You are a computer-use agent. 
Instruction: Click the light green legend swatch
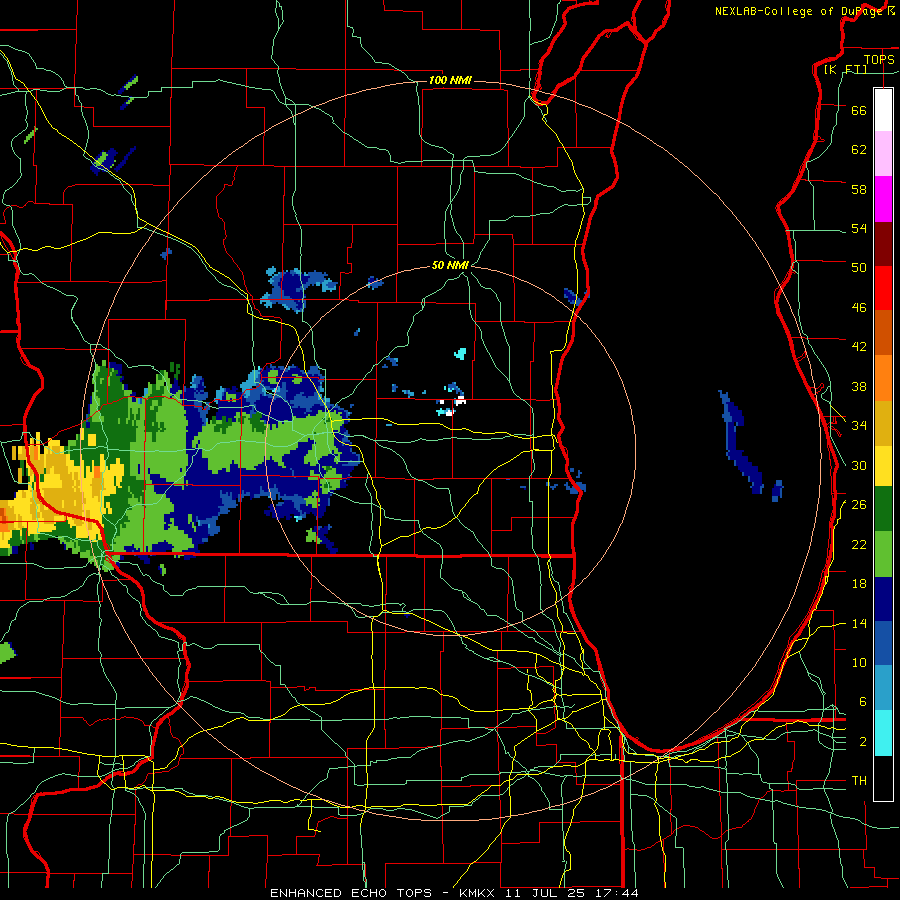(883, 554)
